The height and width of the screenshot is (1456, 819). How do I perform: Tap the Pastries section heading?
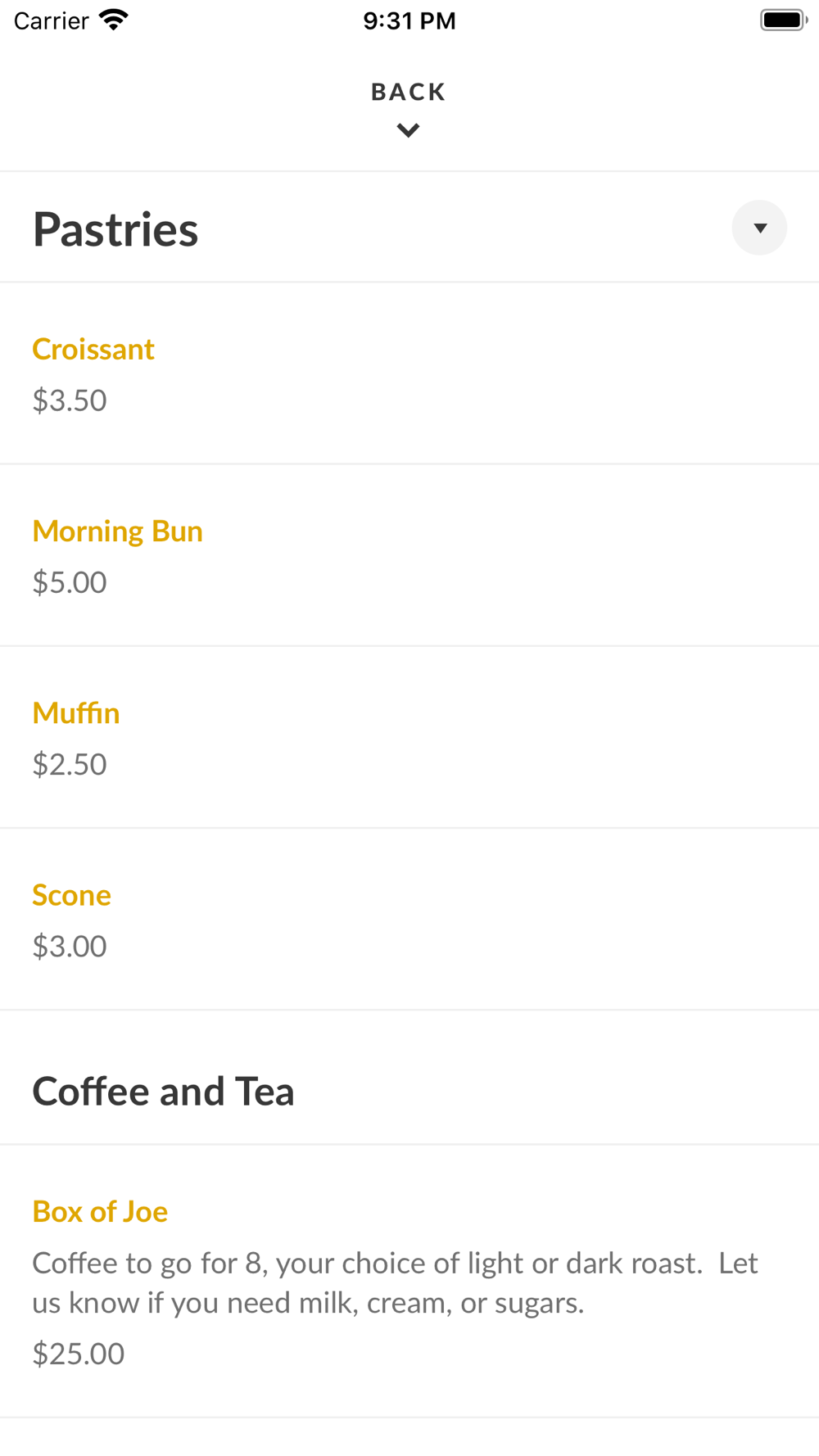115,229
